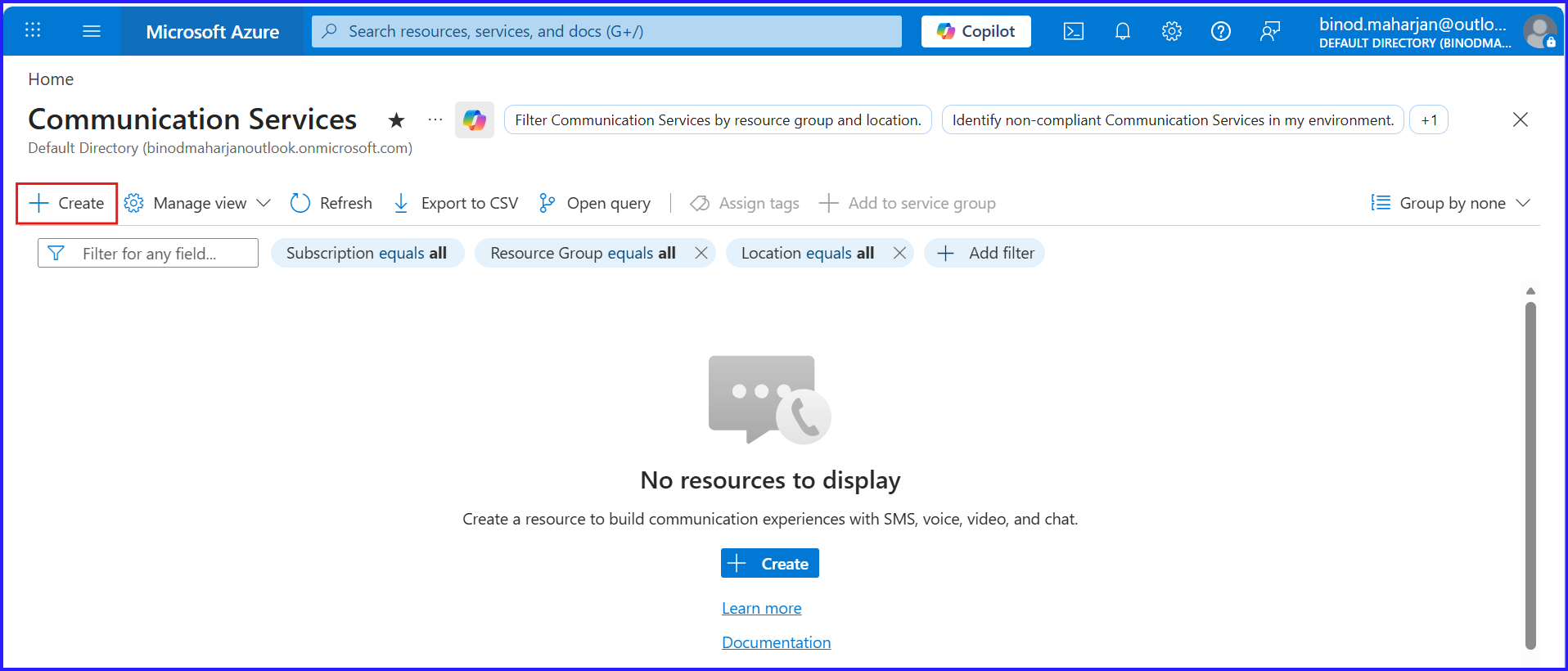Viewport: 1568px width, 671px height.
Task: Remove the Location filter pill
Action: click(x=899, y=254)
